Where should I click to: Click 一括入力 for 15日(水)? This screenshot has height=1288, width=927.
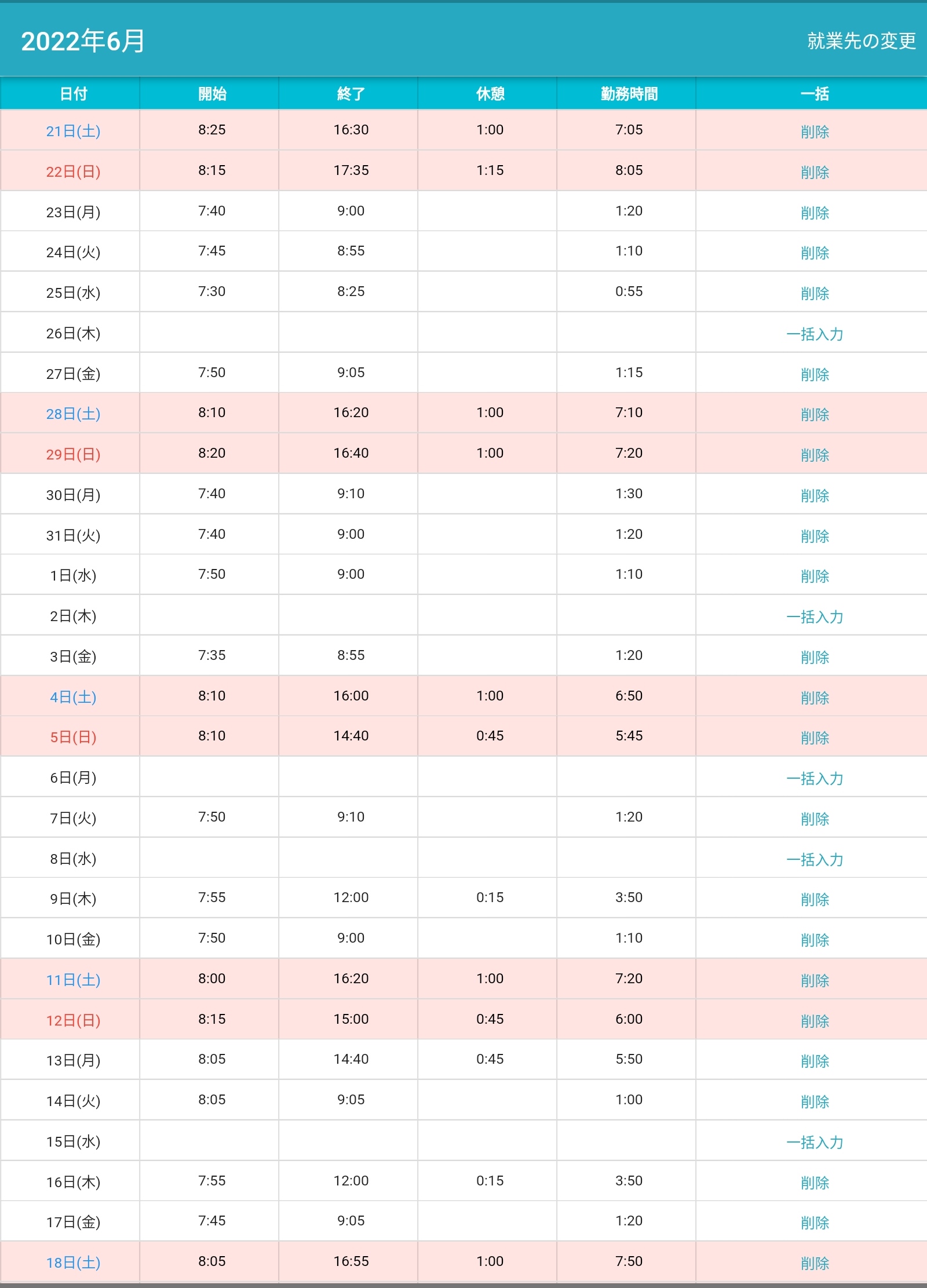[815, 1142]
